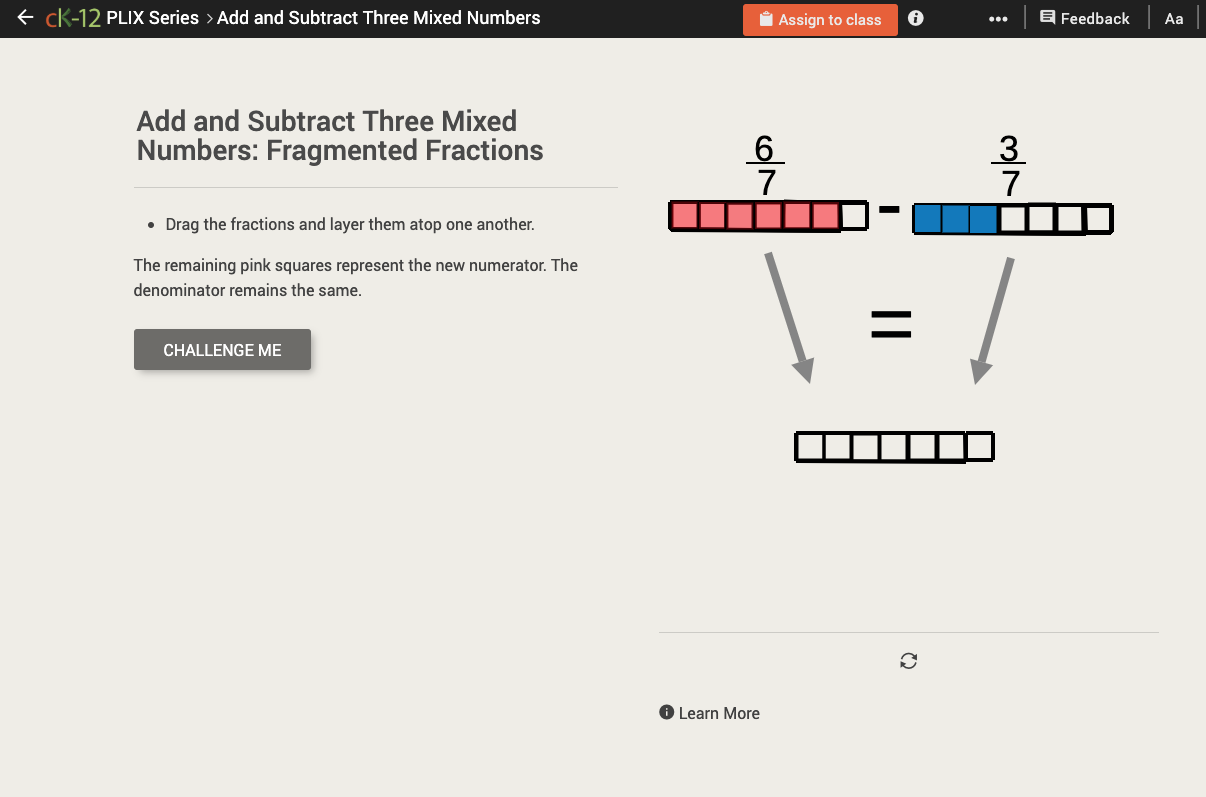1206x797 pixels.
Task: Open the Aa text display settings
Action: coord(1174,18)
